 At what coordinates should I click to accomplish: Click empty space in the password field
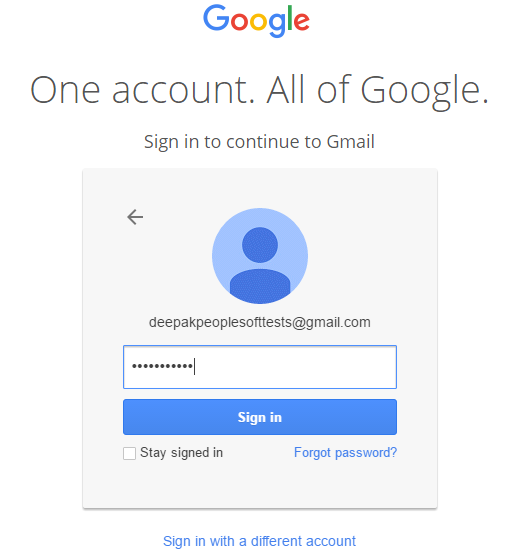click(x=296, y=367)
